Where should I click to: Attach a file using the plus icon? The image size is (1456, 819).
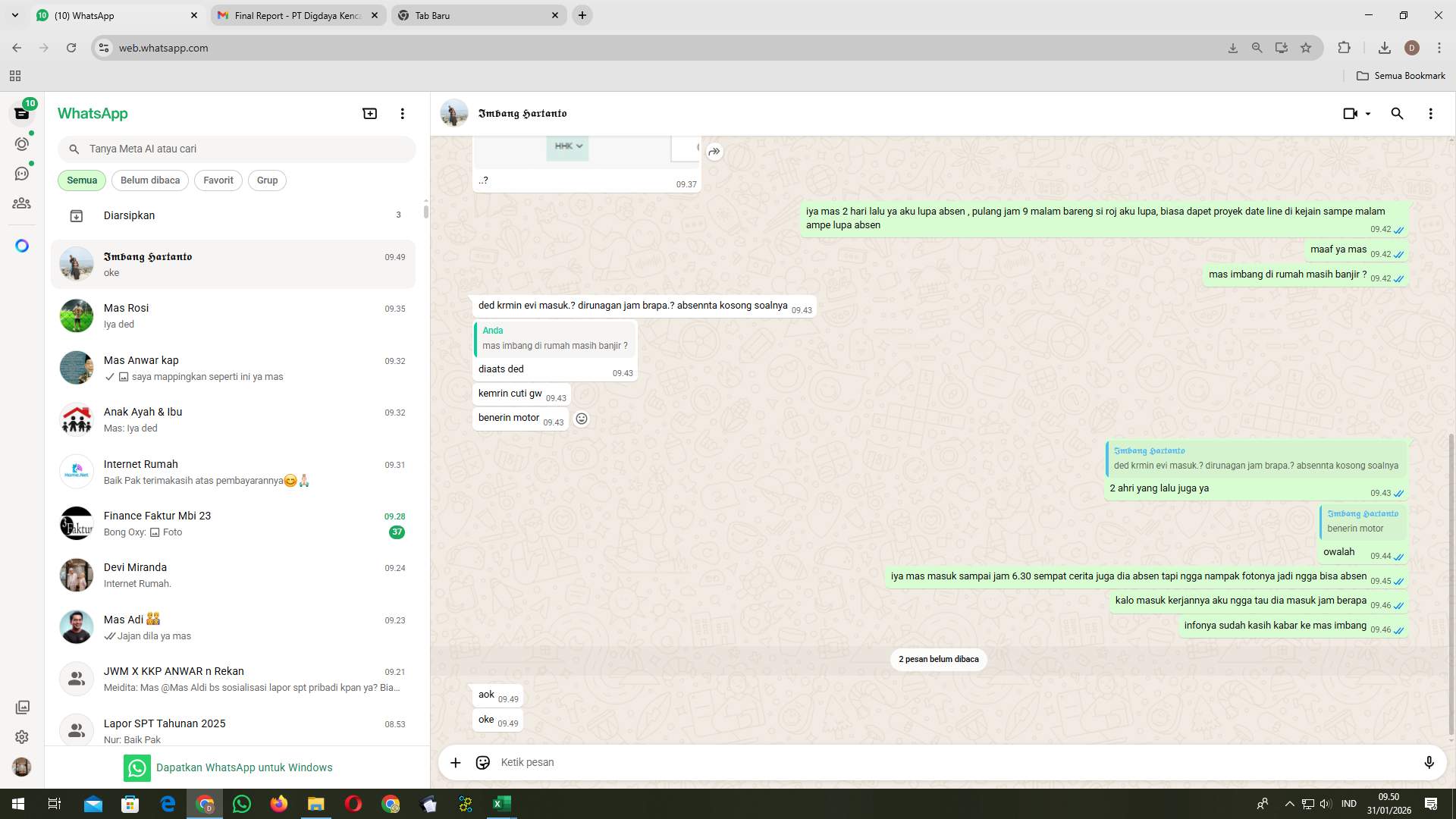(x=455, y=762)
